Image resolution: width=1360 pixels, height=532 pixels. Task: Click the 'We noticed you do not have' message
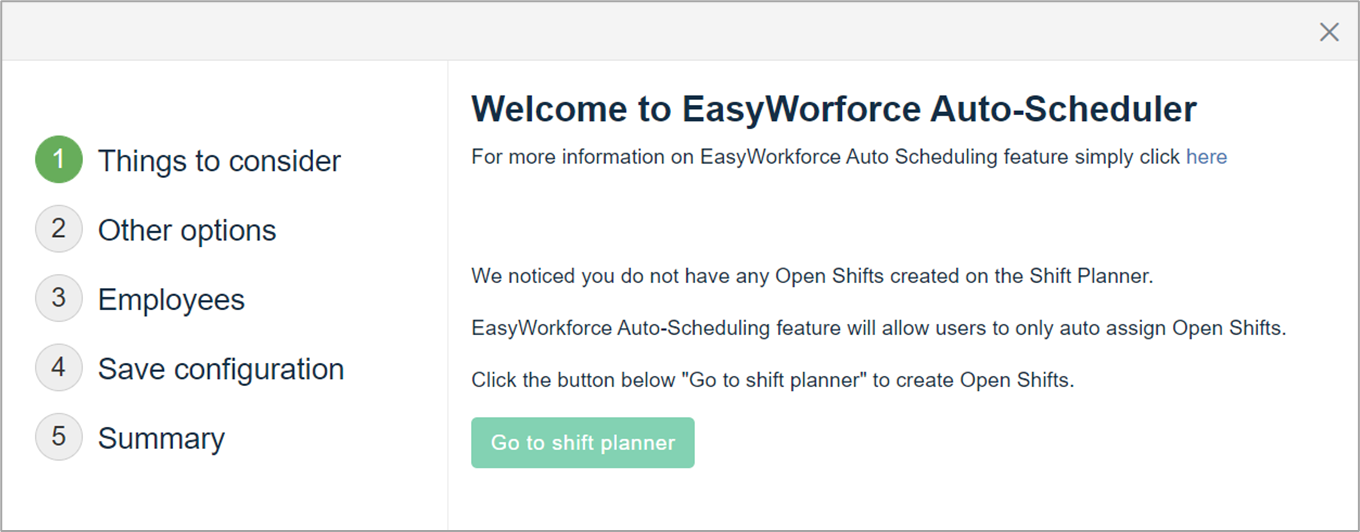click(x=812, y=276)
